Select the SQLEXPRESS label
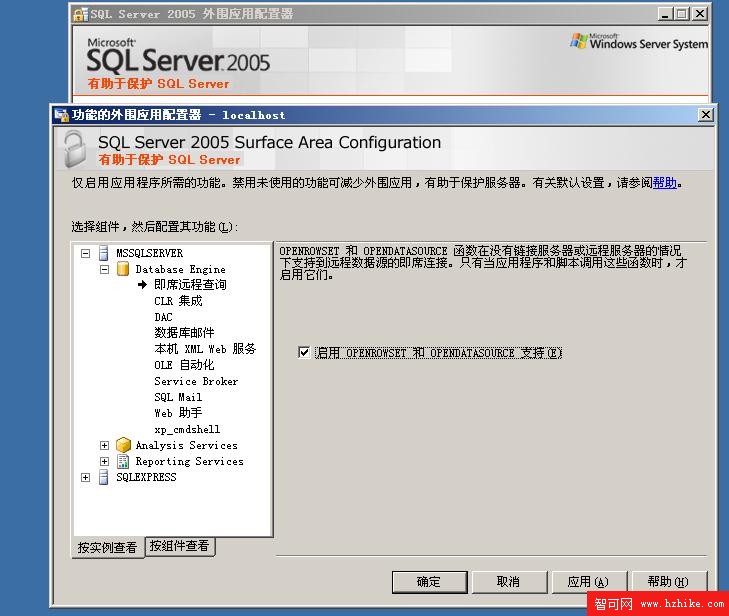 [x=146, y=477]
